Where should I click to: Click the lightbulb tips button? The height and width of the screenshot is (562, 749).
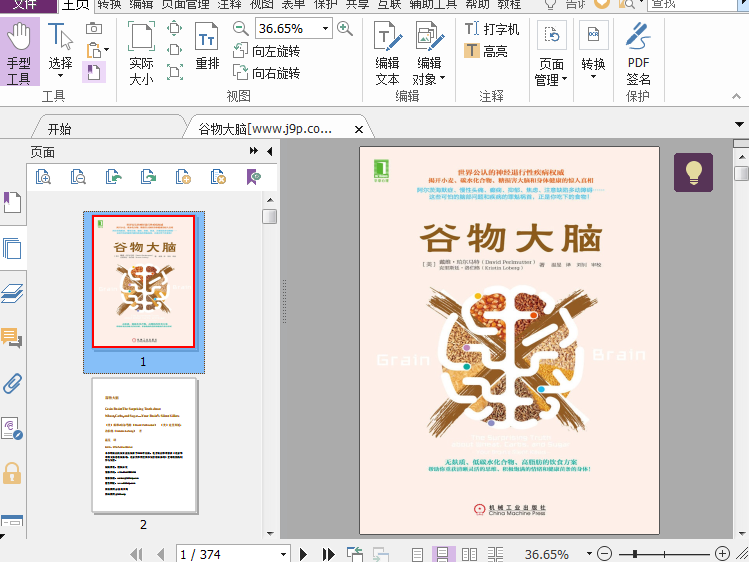pos(693,172)
